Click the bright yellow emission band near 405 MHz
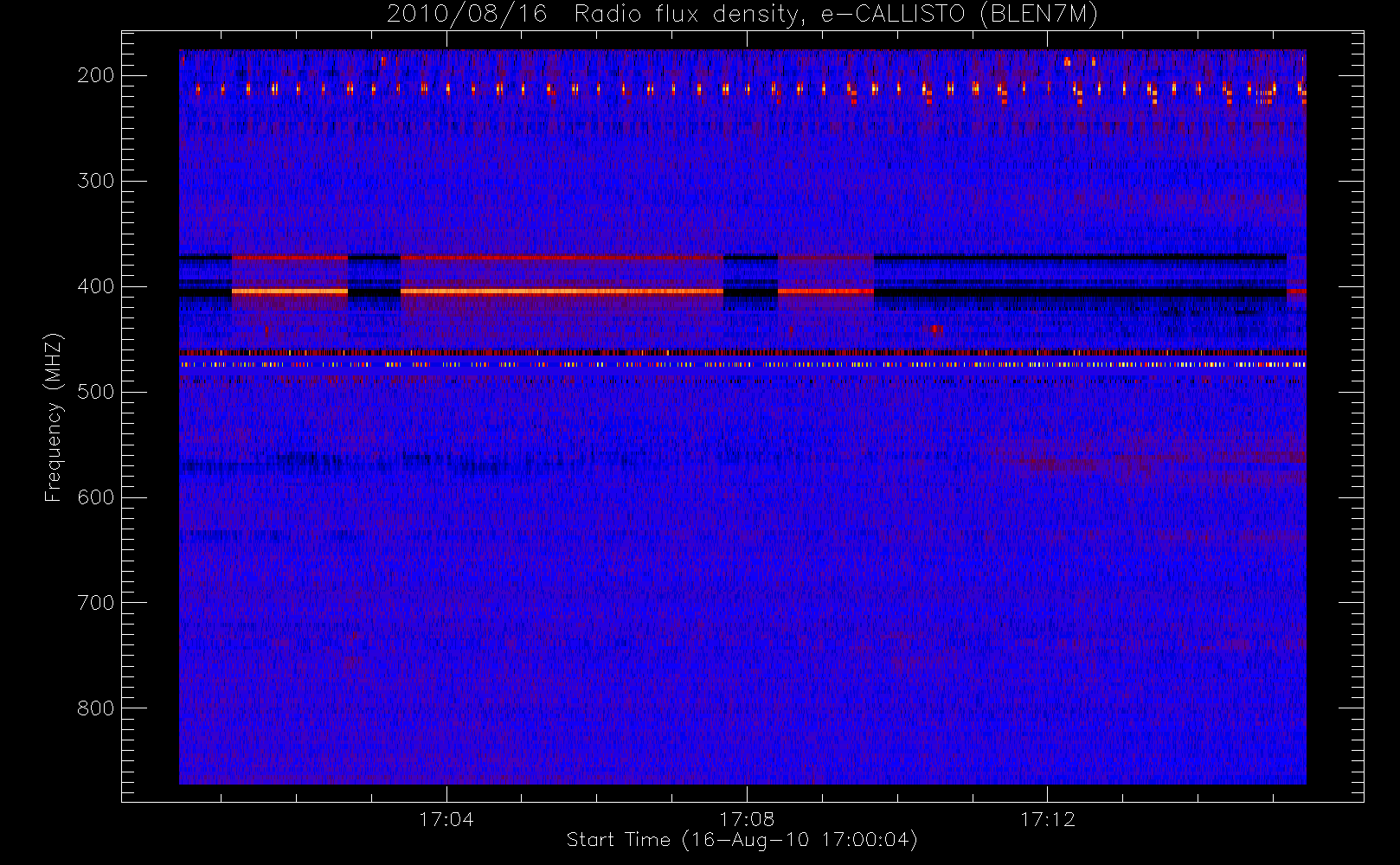The width and height of the screenshot is (1400, 865). 562,292
